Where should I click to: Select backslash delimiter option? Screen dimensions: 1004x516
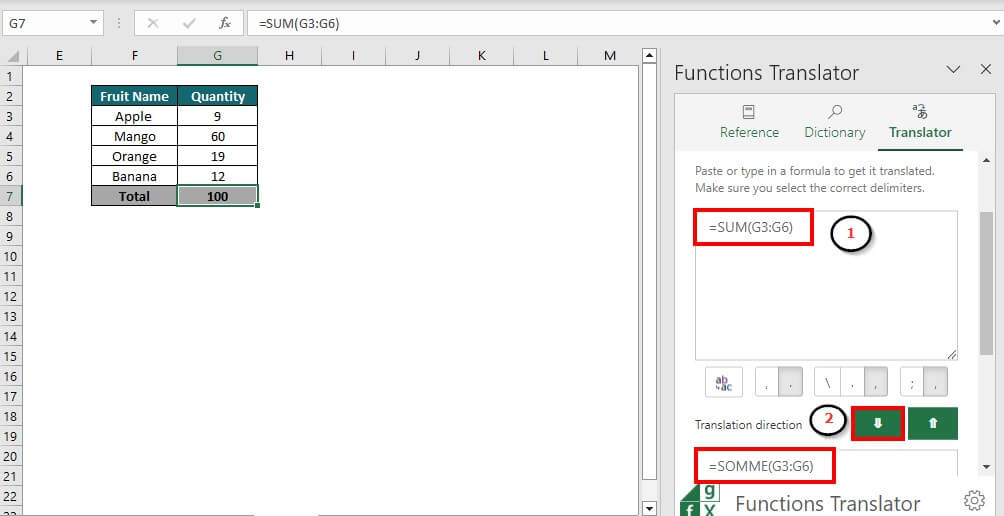coord(827,382)
